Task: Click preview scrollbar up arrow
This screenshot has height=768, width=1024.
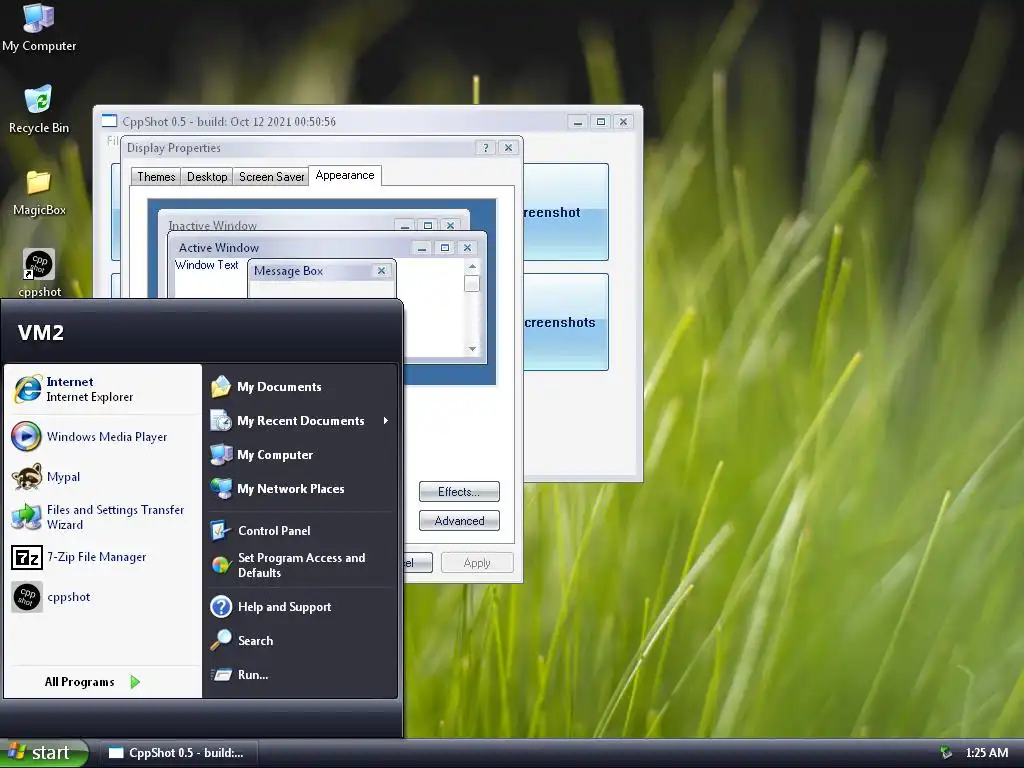Action: 472,266
